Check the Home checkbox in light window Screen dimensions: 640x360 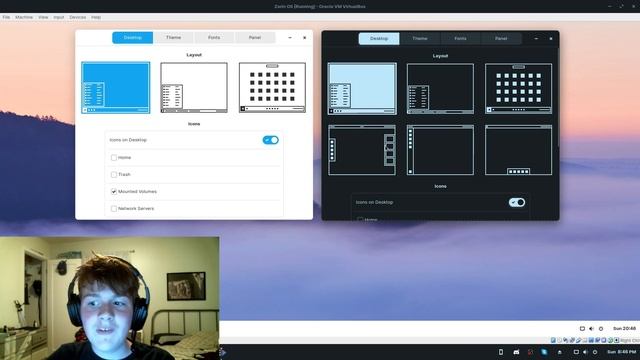114,158
